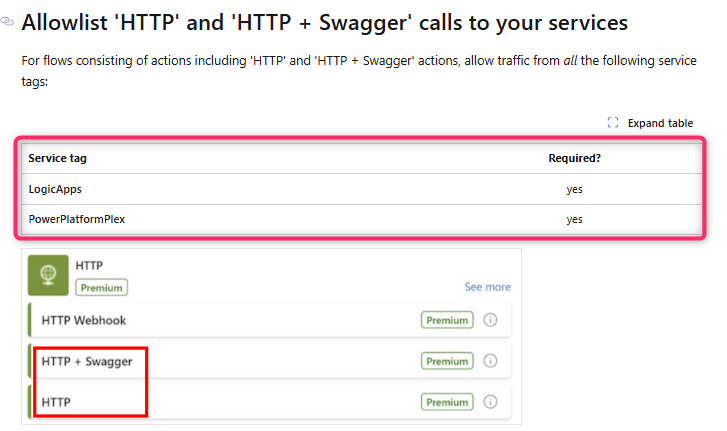The width and height of the screenshot is (727, 431).
Task: Click Premium badge on HTTP + Swagger row
Action: point(446,361)
